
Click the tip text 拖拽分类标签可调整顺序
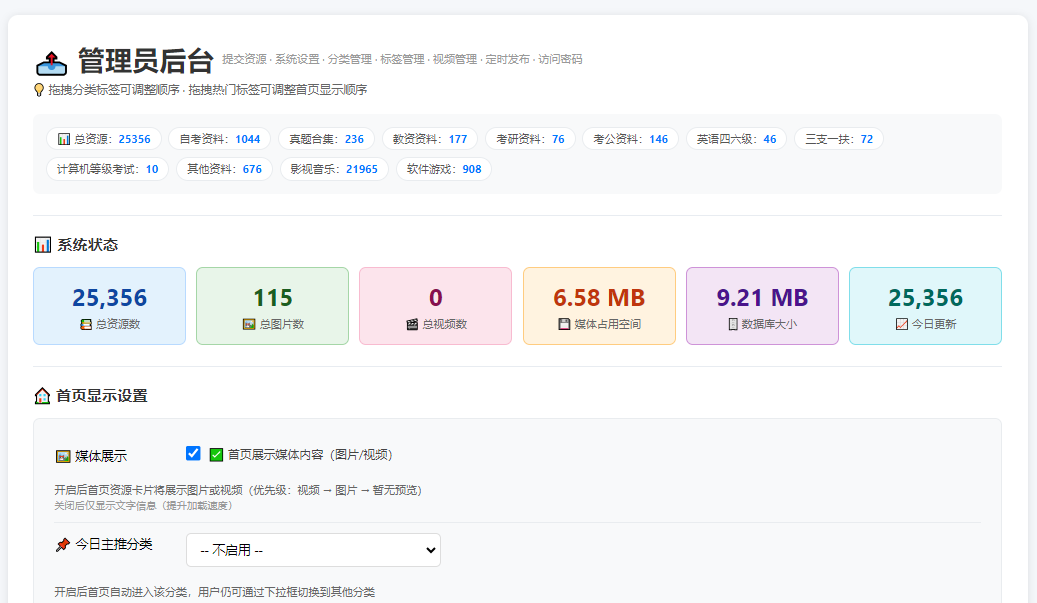[114, 90]
